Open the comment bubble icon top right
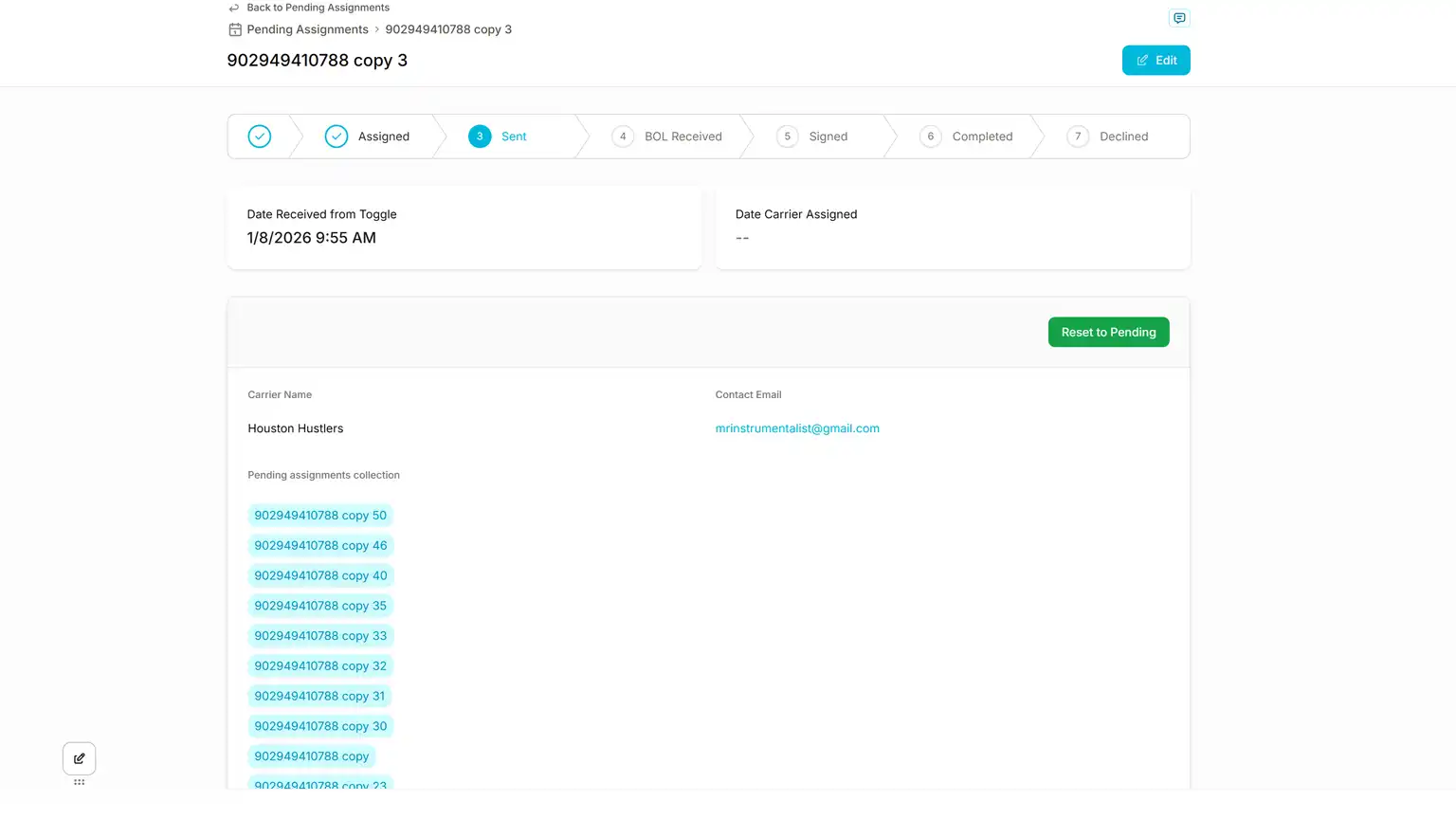This screenshot has height=819, width=1456. point(1178,17)
